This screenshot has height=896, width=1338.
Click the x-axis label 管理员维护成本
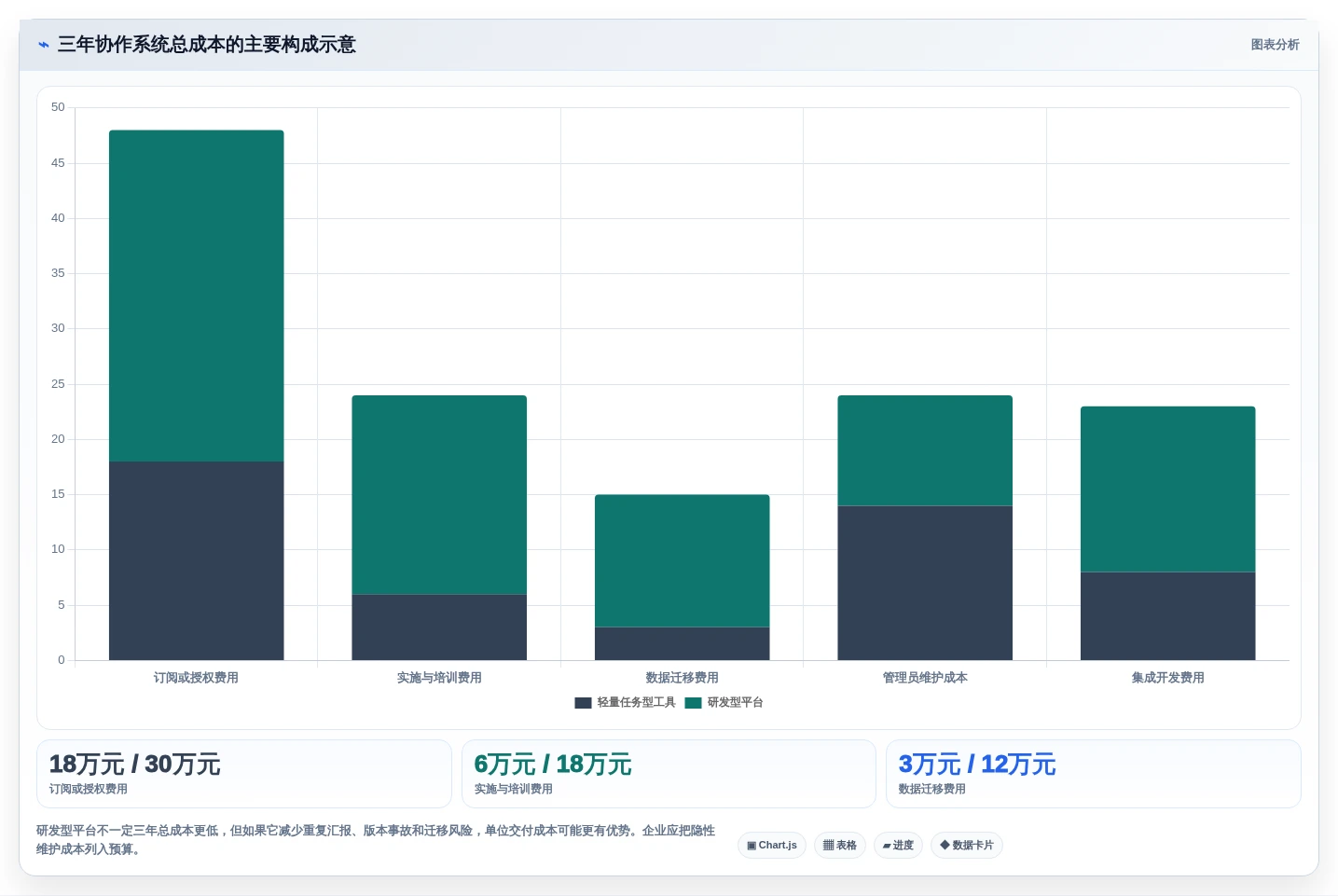click(x=925, y=678)
